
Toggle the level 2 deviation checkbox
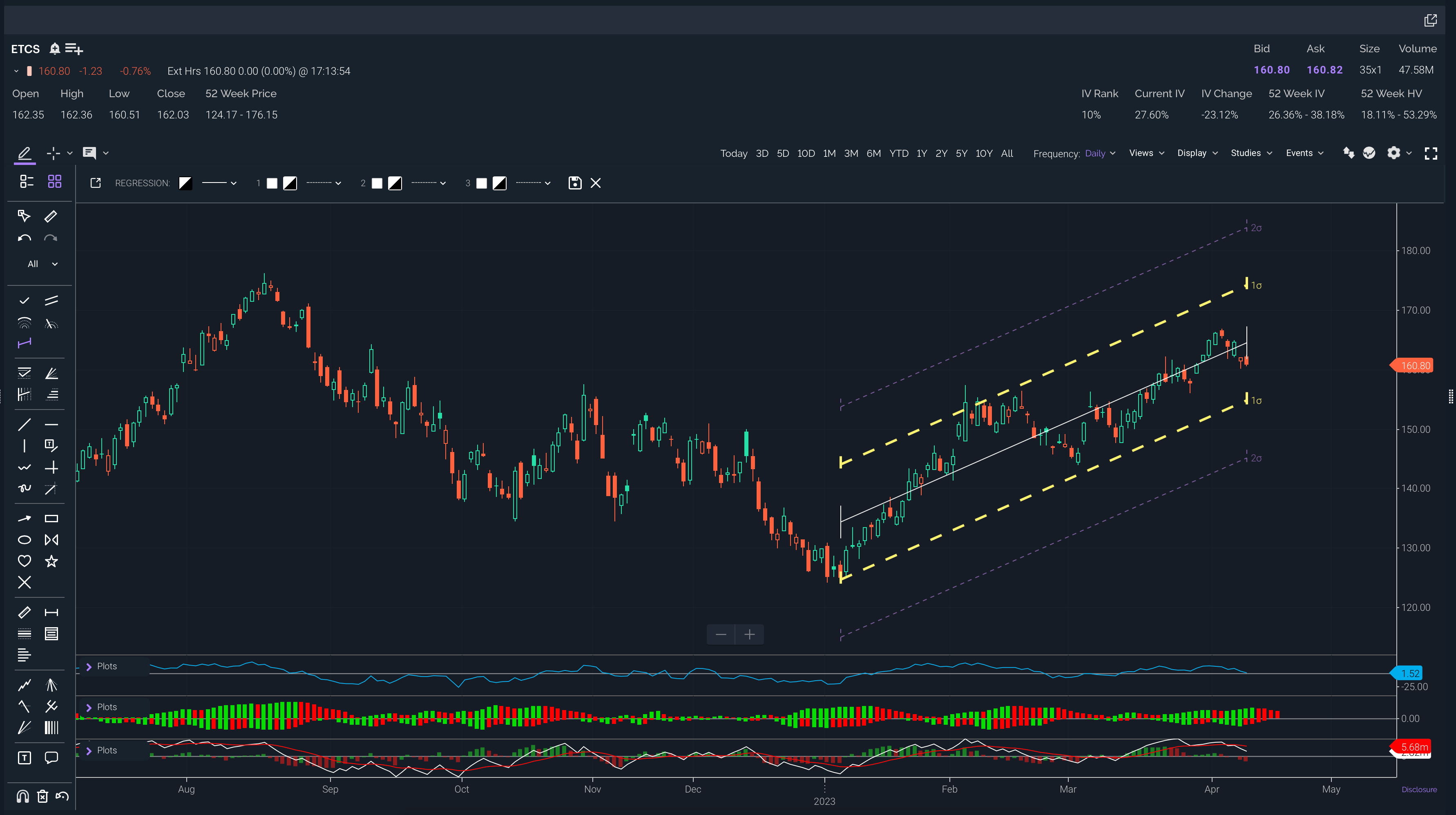(377, 183)
